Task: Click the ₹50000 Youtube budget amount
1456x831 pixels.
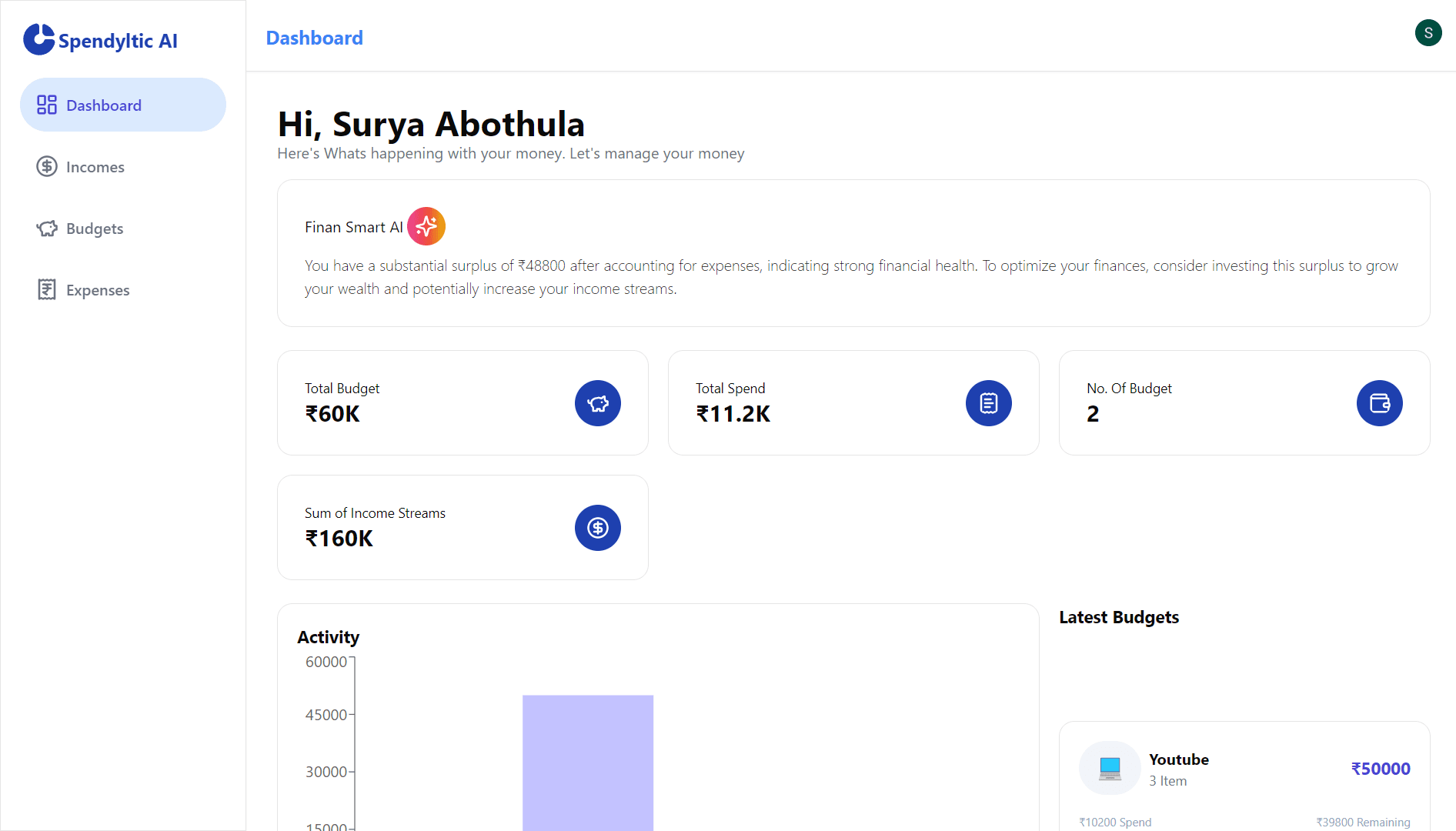Action: click(1381, 769)
